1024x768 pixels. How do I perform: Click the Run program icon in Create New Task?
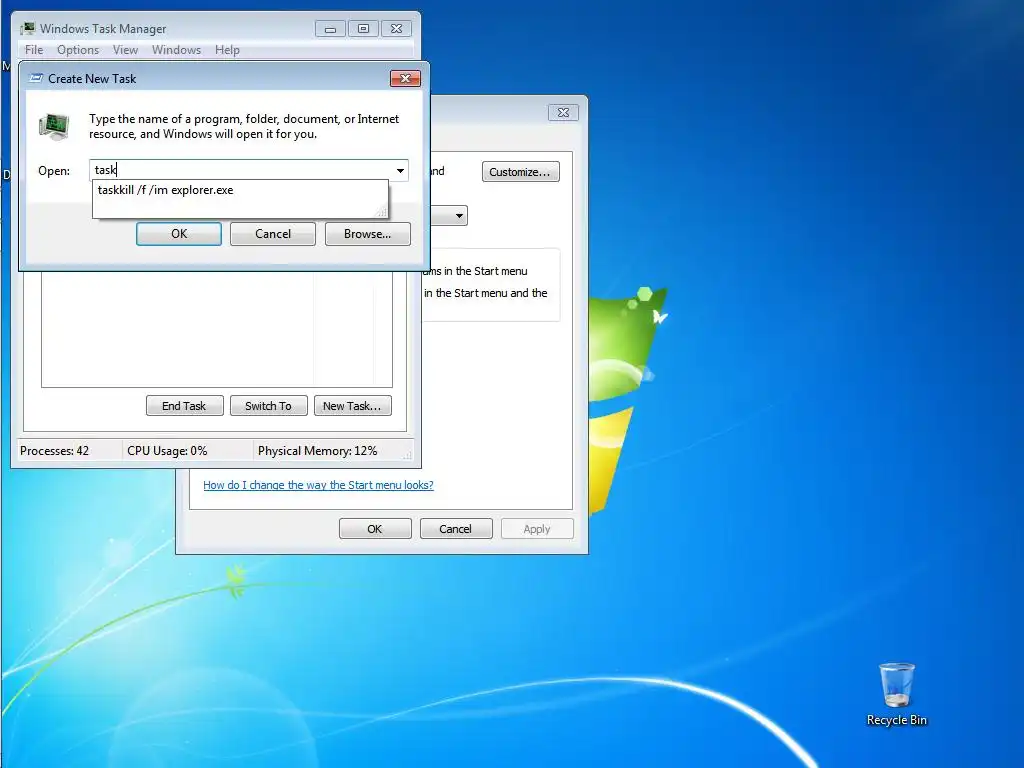[54, 126]
